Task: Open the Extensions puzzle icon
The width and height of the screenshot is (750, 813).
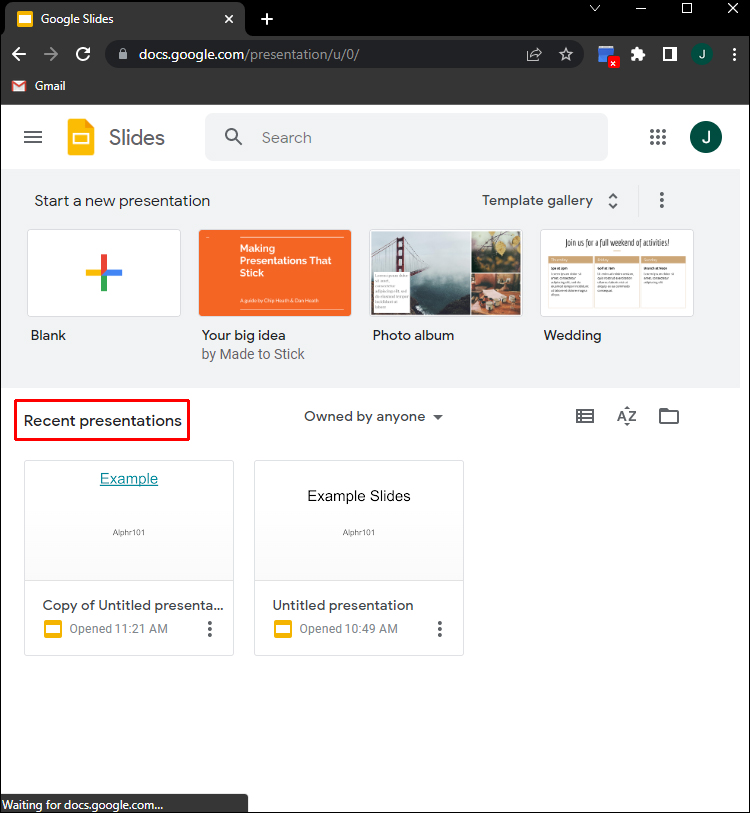Action: point(637,54)
